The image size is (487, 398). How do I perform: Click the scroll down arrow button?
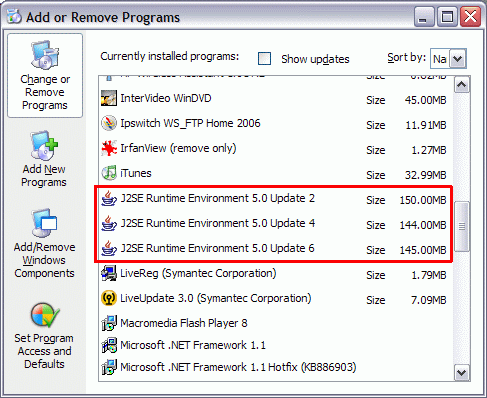point(462,372)
